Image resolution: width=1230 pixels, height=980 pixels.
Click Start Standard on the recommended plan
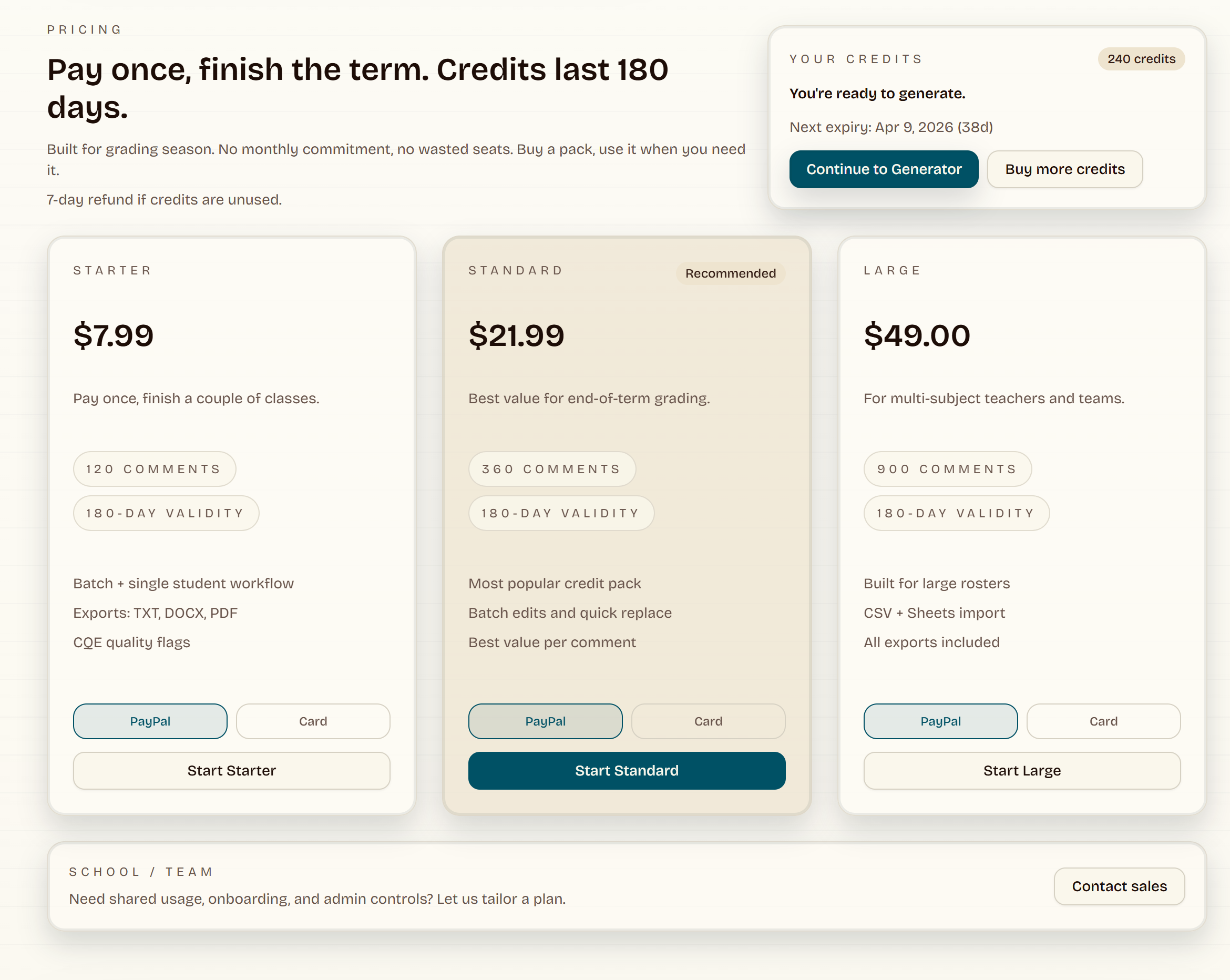(x=627, y=771)
